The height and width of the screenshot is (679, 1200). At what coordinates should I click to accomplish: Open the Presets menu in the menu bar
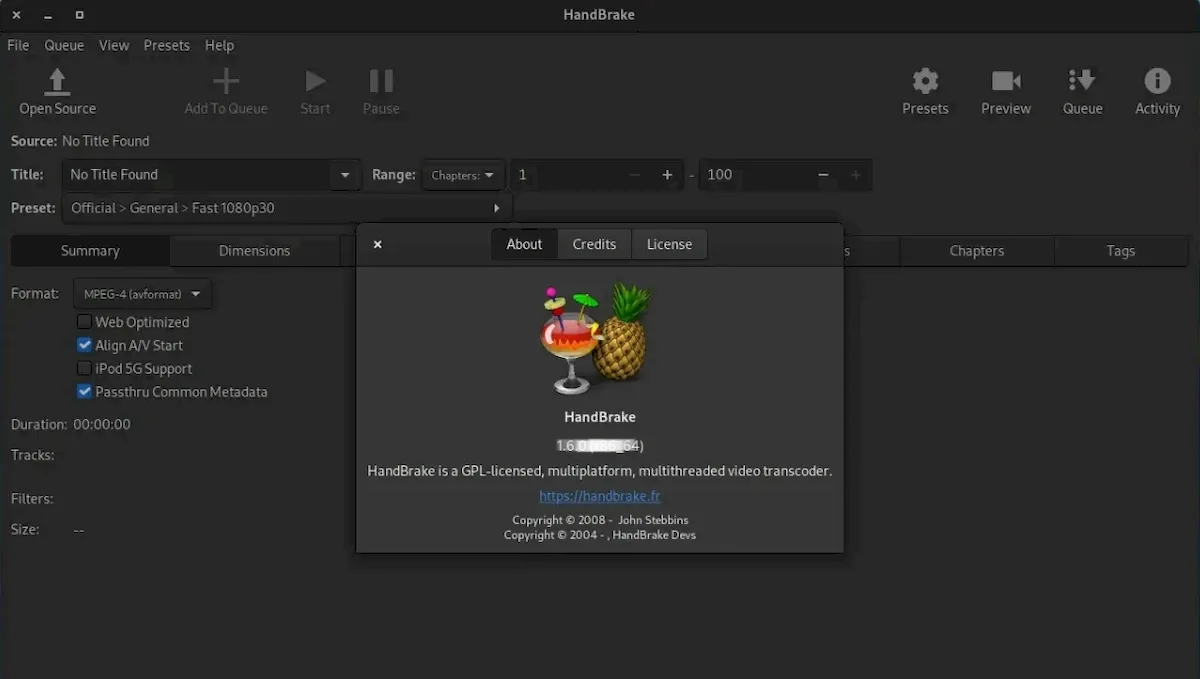(166, 45)
